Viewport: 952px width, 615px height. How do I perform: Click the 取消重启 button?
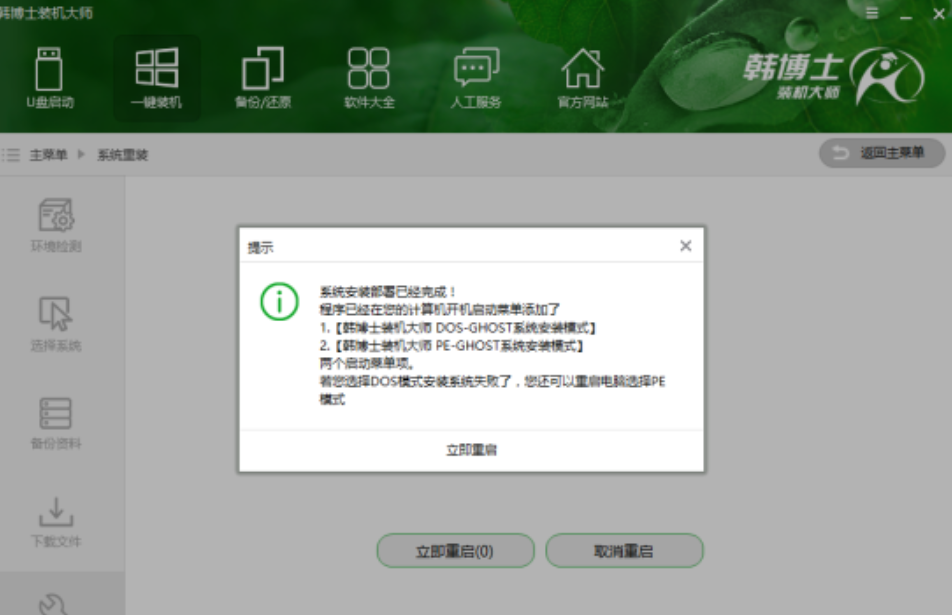(624, 551)
